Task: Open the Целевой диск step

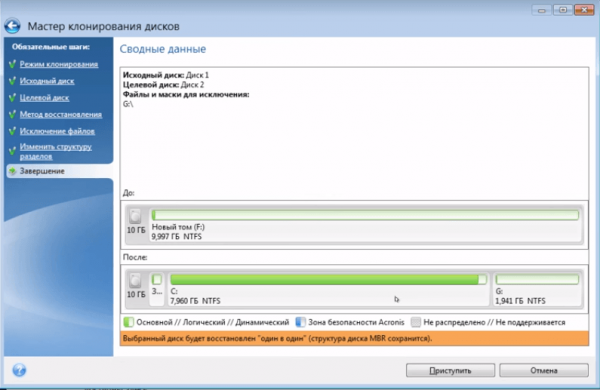Action: tap(44, 98)
